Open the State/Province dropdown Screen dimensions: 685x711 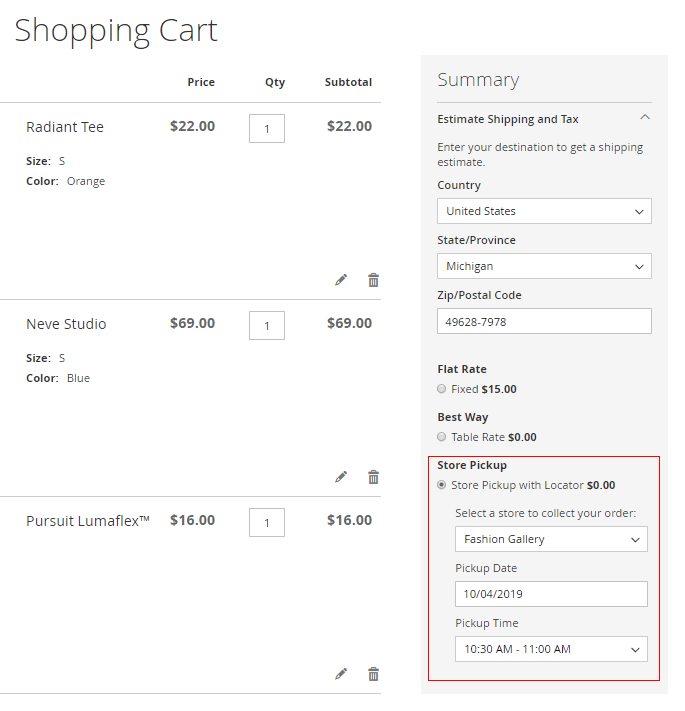tap(544, 266)
